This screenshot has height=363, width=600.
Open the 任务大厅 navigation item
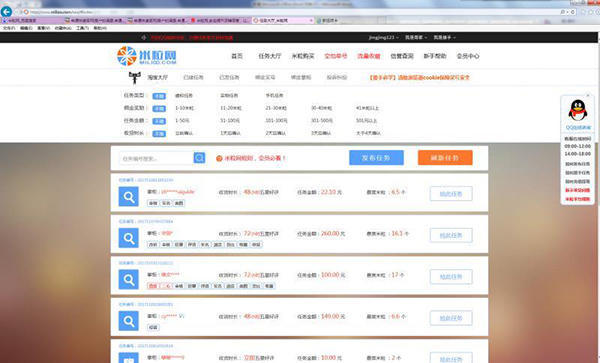(269, 56)
